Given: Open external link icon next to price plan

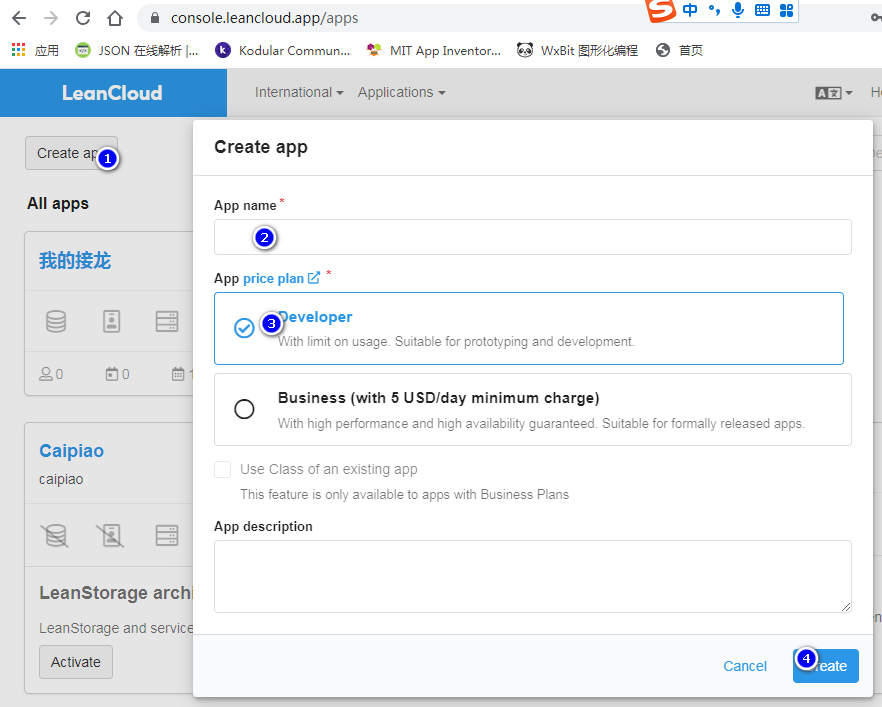Looking at the screenshot, I should [314, 278].
